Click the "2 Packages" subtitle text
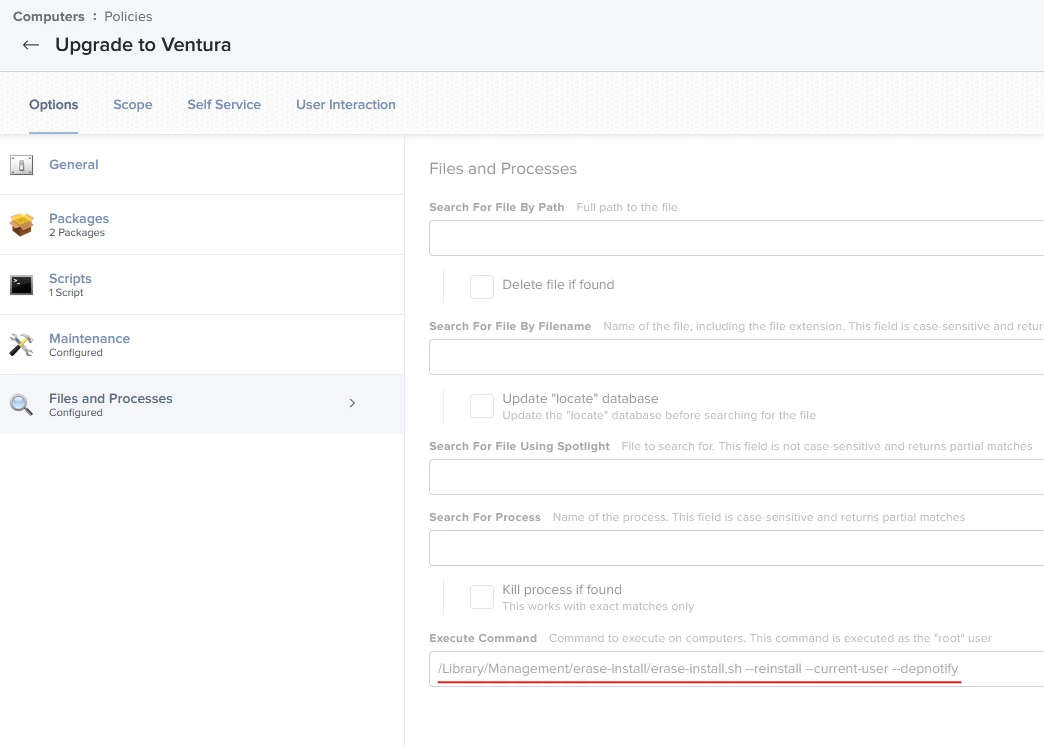 click(77, 232)
